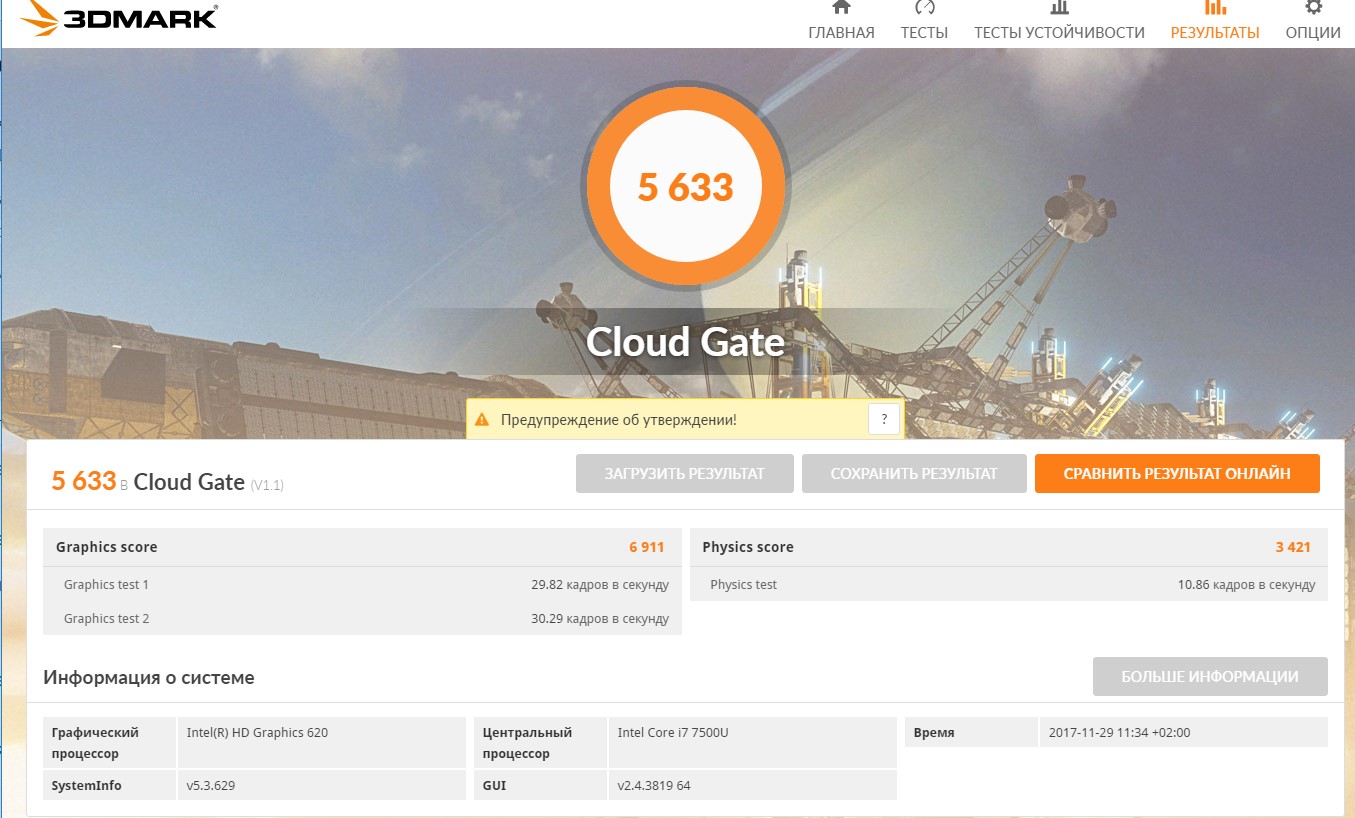Click the gear icon above ОПЦИИ

(x=1313, y=7)
